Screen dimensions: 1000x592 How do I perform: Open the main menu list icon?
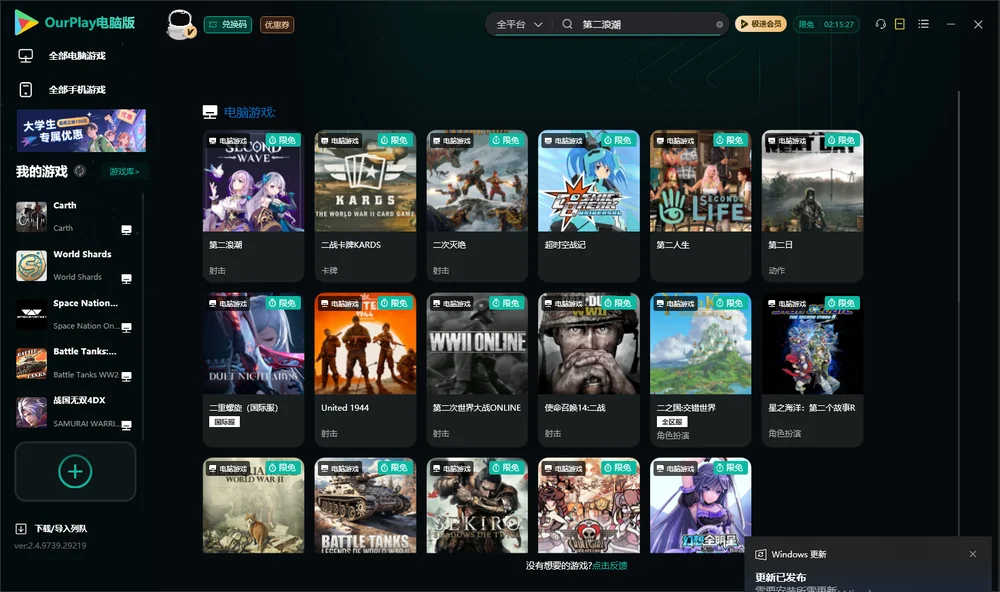click(923, 24)
